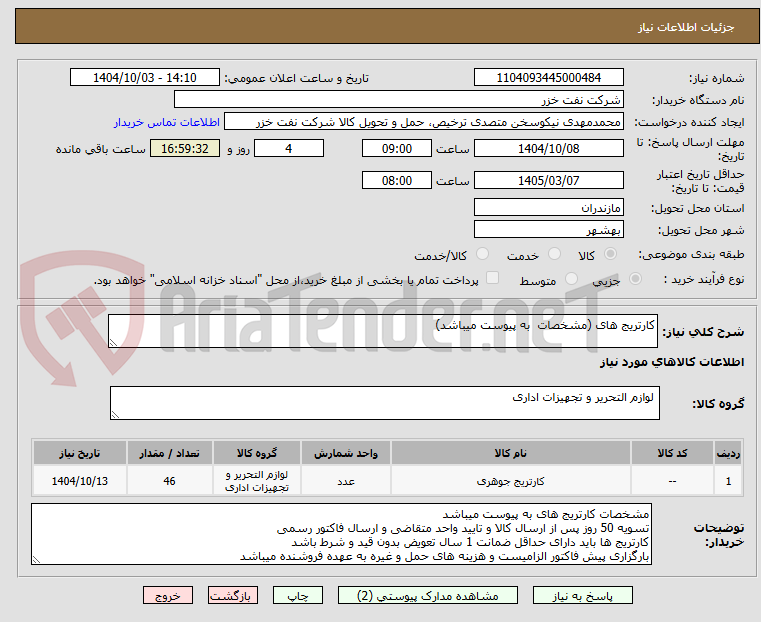Screen dimensions: 761x622
Task: Click the resize grip of شرح کلی نیاز box
Action: click(113, 343)
